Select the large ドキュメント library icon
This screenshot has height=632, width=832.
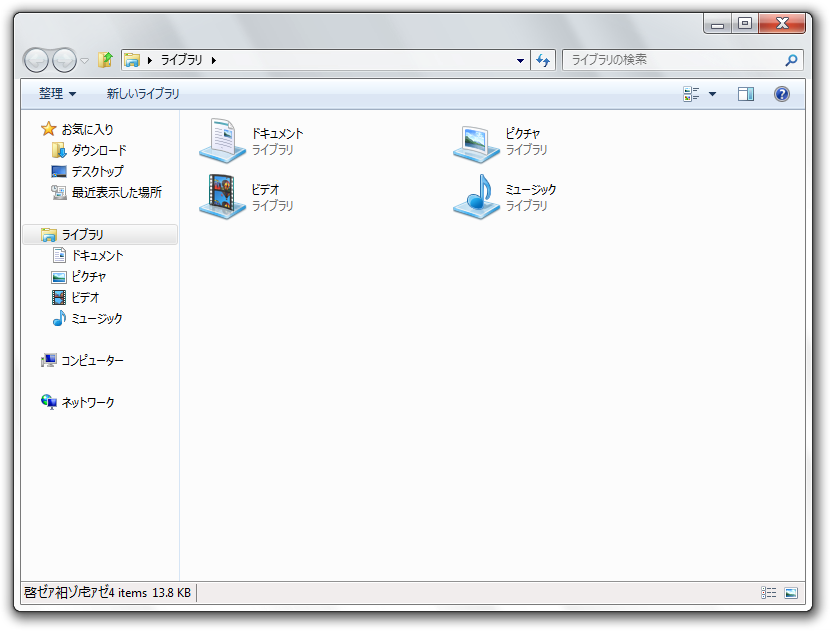[x=222, y=141]
